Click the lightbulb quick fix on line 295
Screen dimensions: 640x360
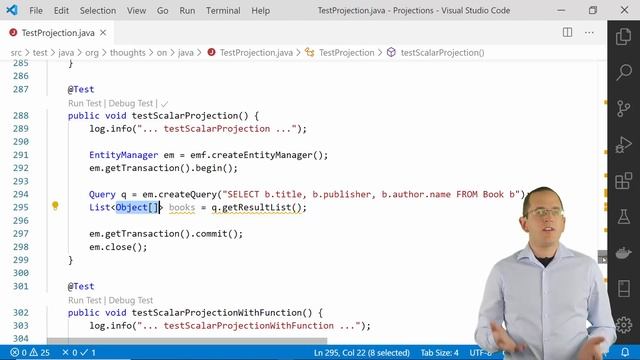pos(55,206)
